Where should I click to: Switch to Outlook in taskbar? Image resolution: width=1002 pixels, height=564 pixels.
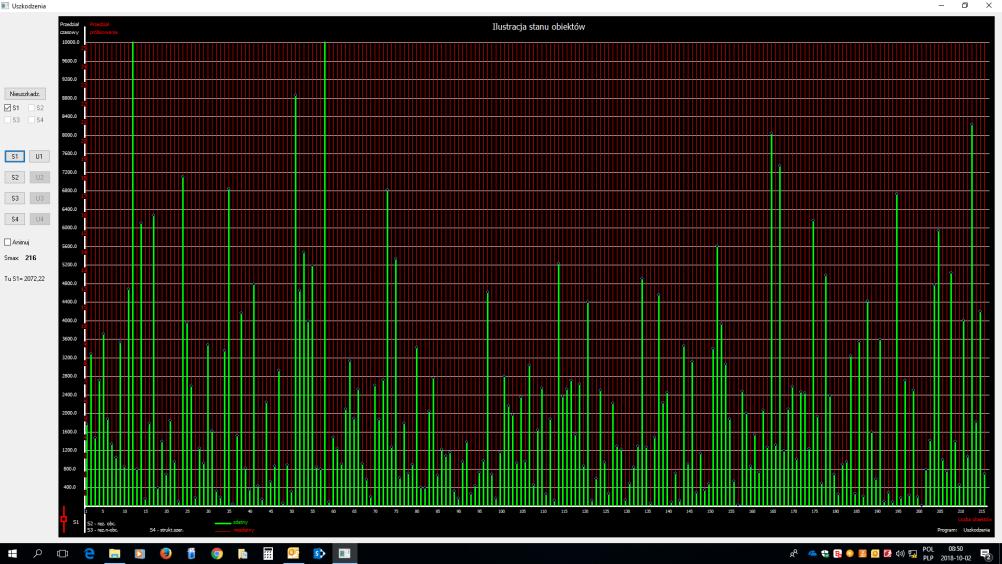pos(293,553)
